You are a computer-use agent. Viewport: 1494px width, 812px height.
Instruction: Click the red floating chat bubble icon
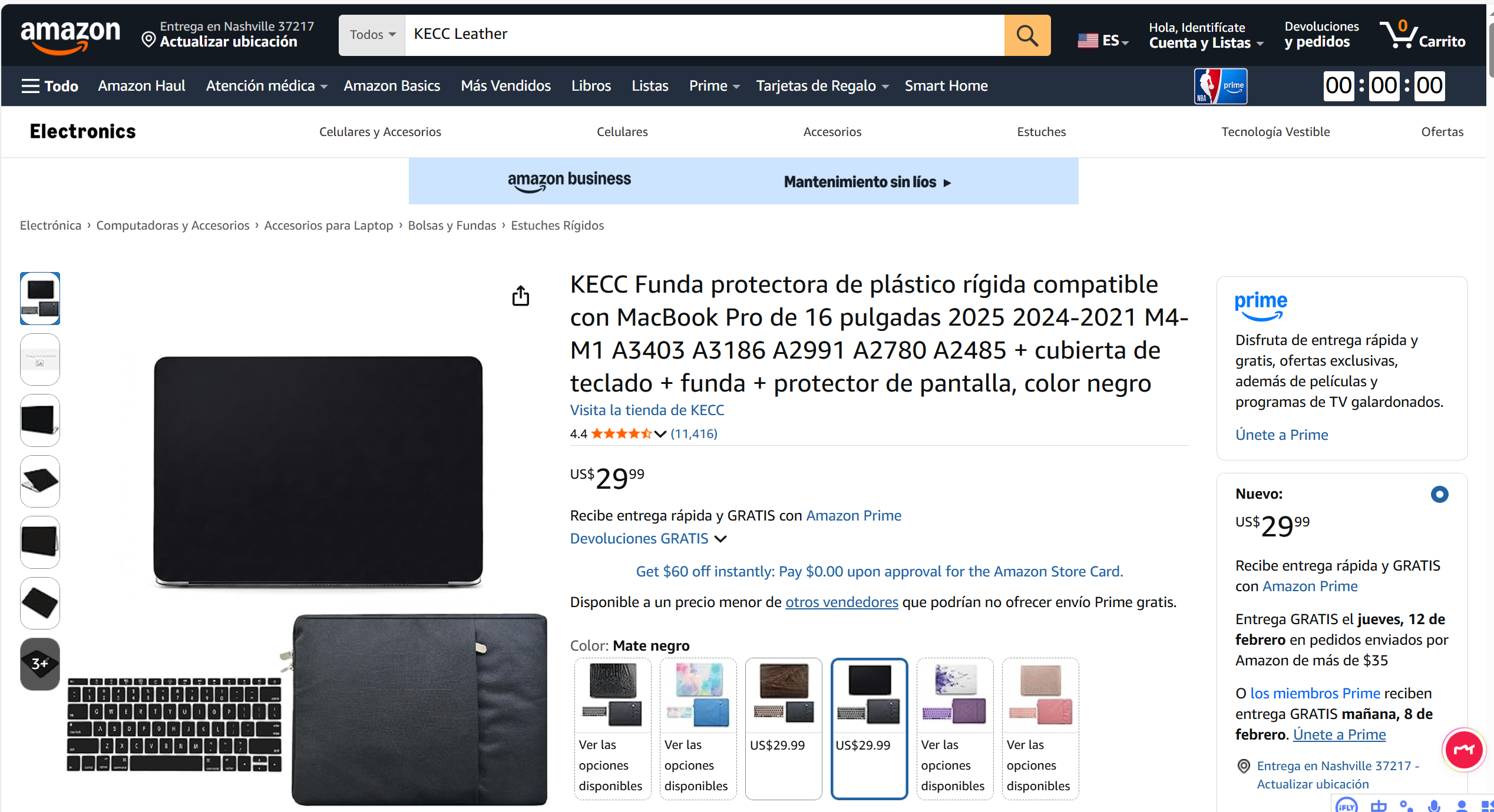1463,749
